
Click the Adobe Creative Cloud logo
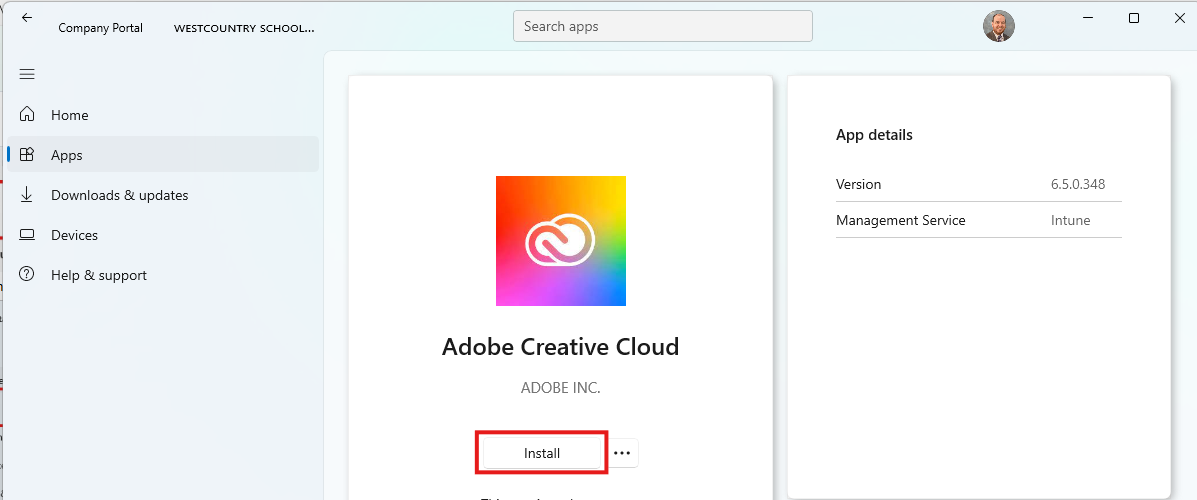pyautogui.click(x=560, y=241)
